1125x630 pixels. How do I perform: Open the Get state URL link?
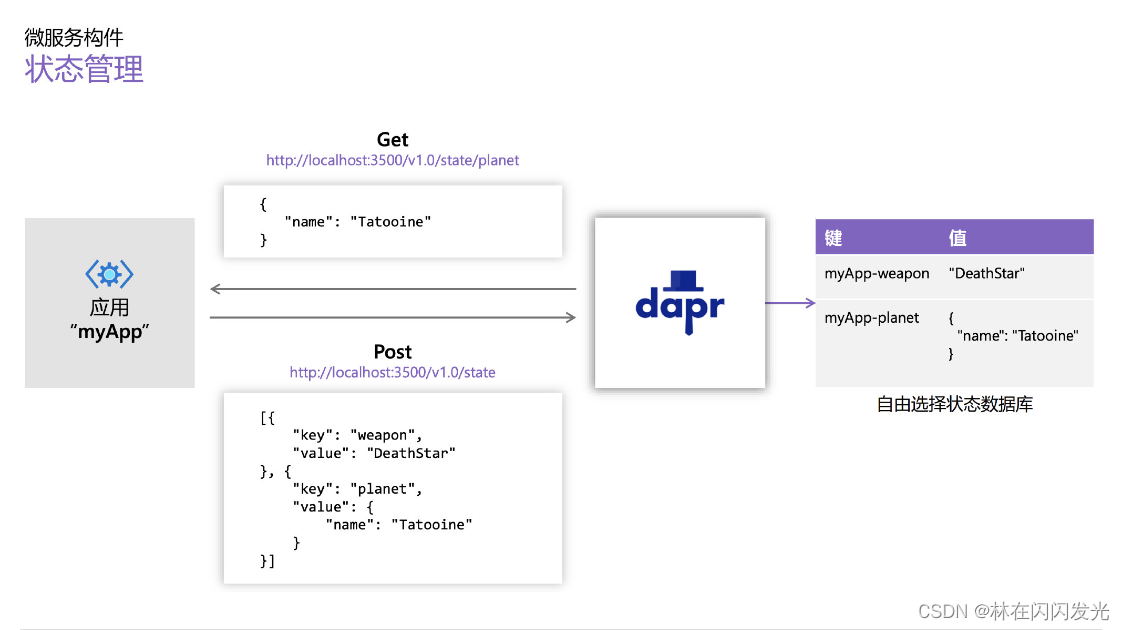click(x=393, y=160)
